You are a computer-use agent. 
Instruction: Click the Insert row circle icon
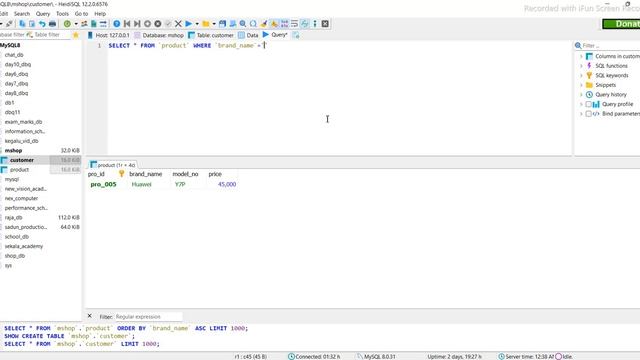(x=147, y=24)
